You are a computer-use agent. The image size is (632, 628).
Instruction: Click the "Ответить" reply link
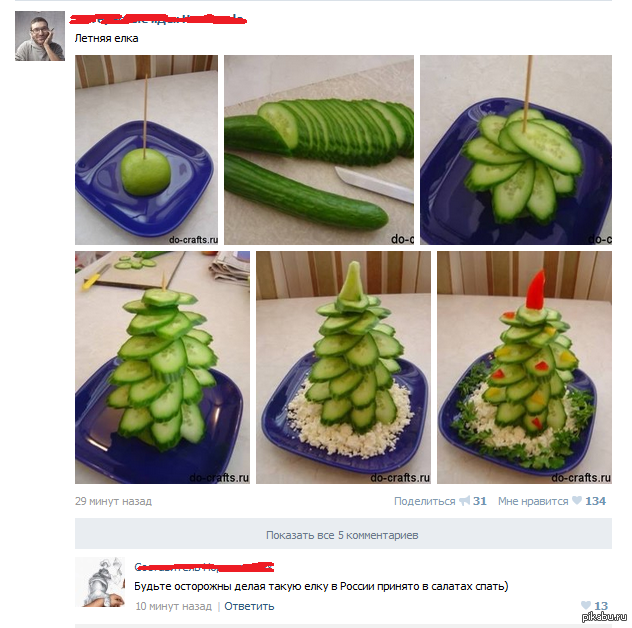point(249,606)
